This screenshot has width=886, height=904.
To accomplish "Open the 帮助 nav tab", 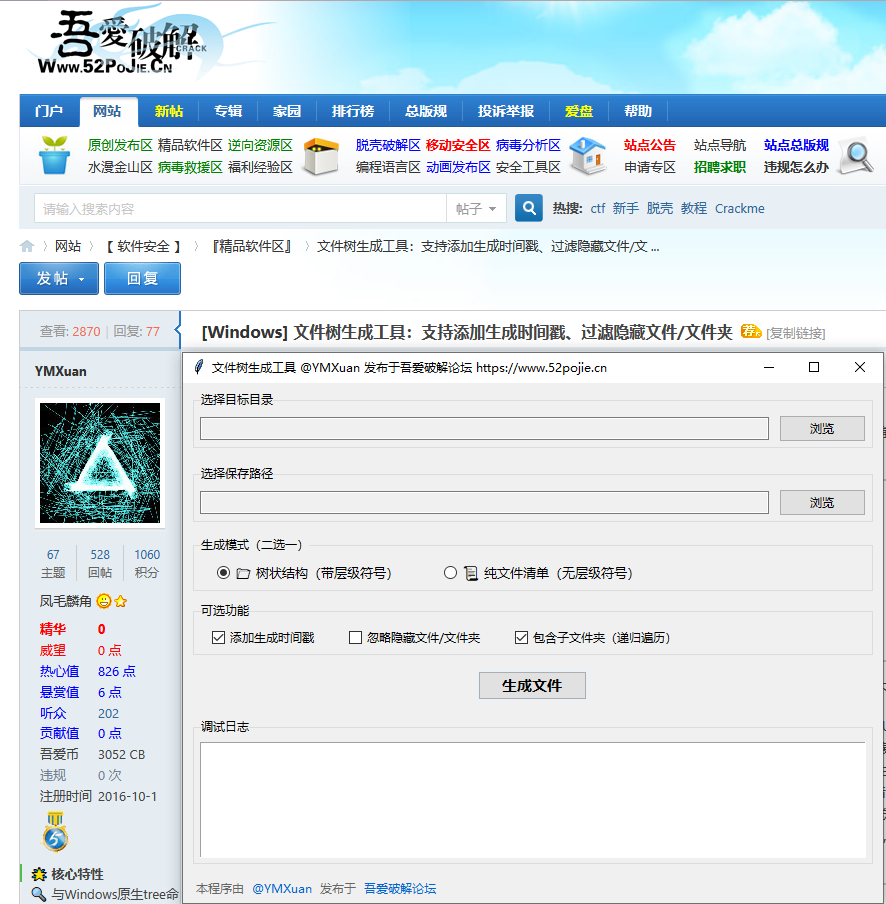I will 638,111.
